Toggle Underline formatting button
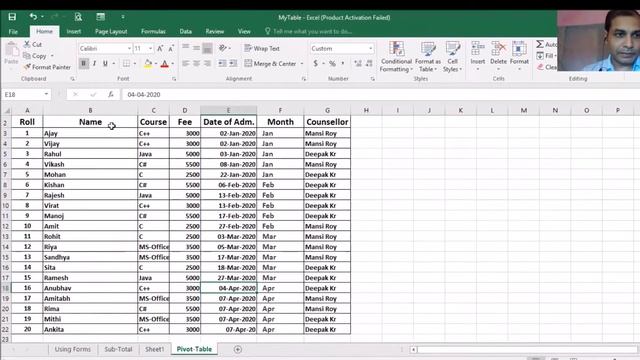640x360 pixels. click(105, 63)
